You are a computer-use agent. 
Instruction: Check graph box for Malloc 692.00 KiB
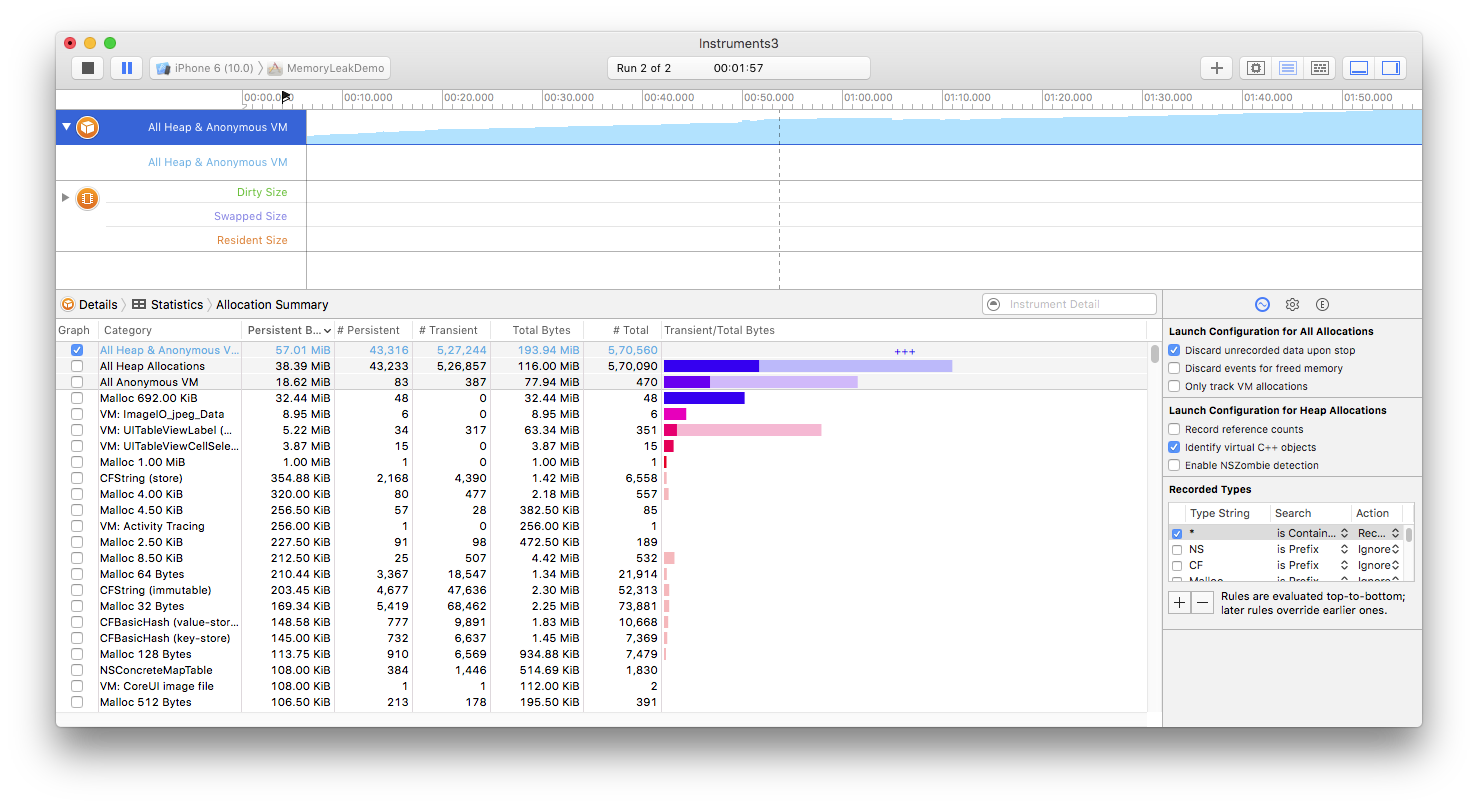click(x=77, y=398)
